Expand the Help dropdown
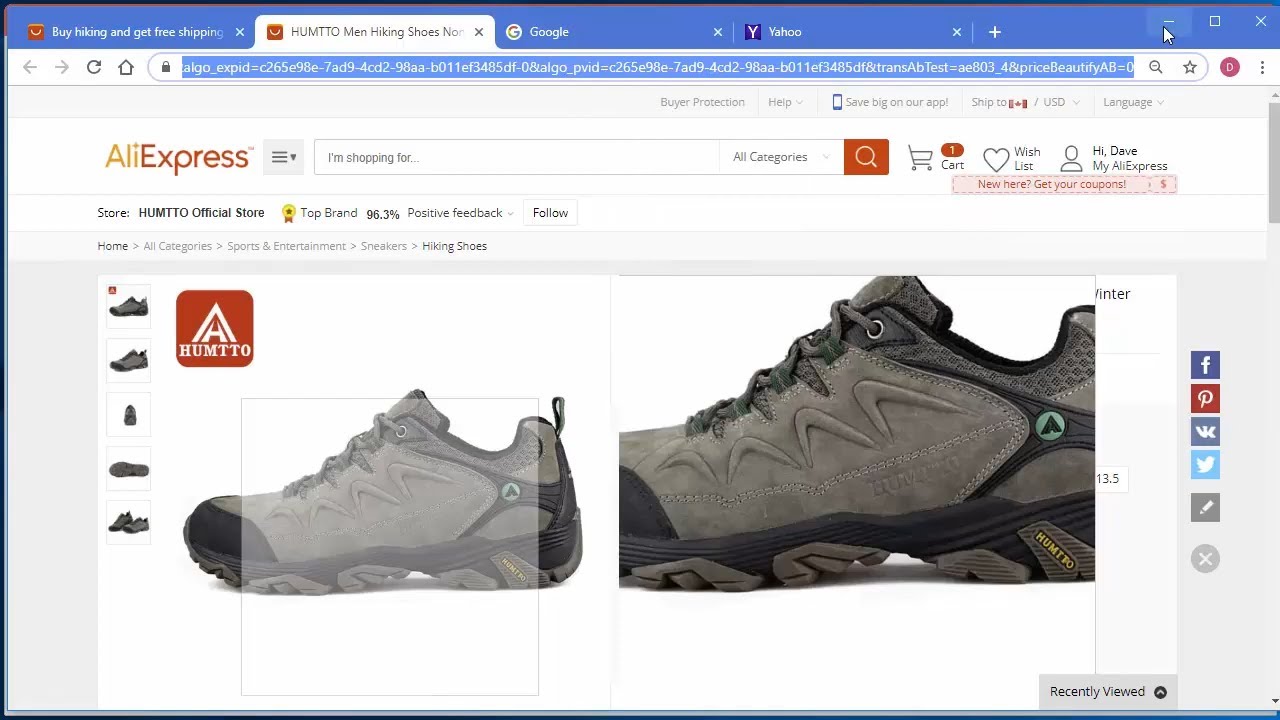This screenshot has height=720, width=1280. coord(786,102)
